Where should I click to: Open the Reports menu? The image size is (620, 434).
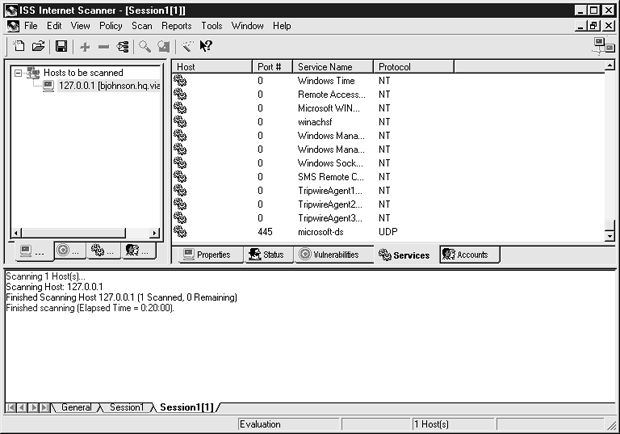click(176, 25)
